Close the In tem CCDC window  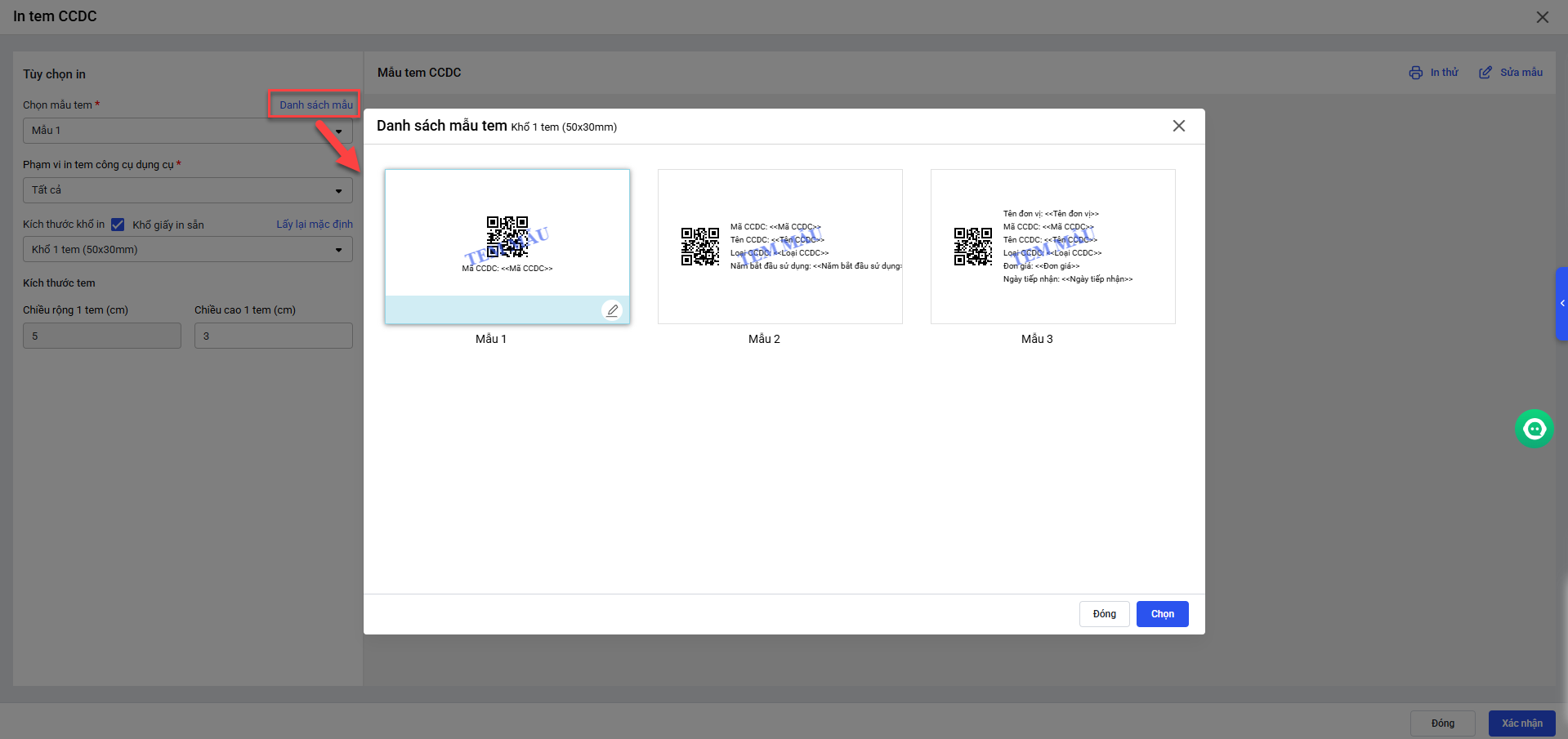click(x=1542, y=17)
